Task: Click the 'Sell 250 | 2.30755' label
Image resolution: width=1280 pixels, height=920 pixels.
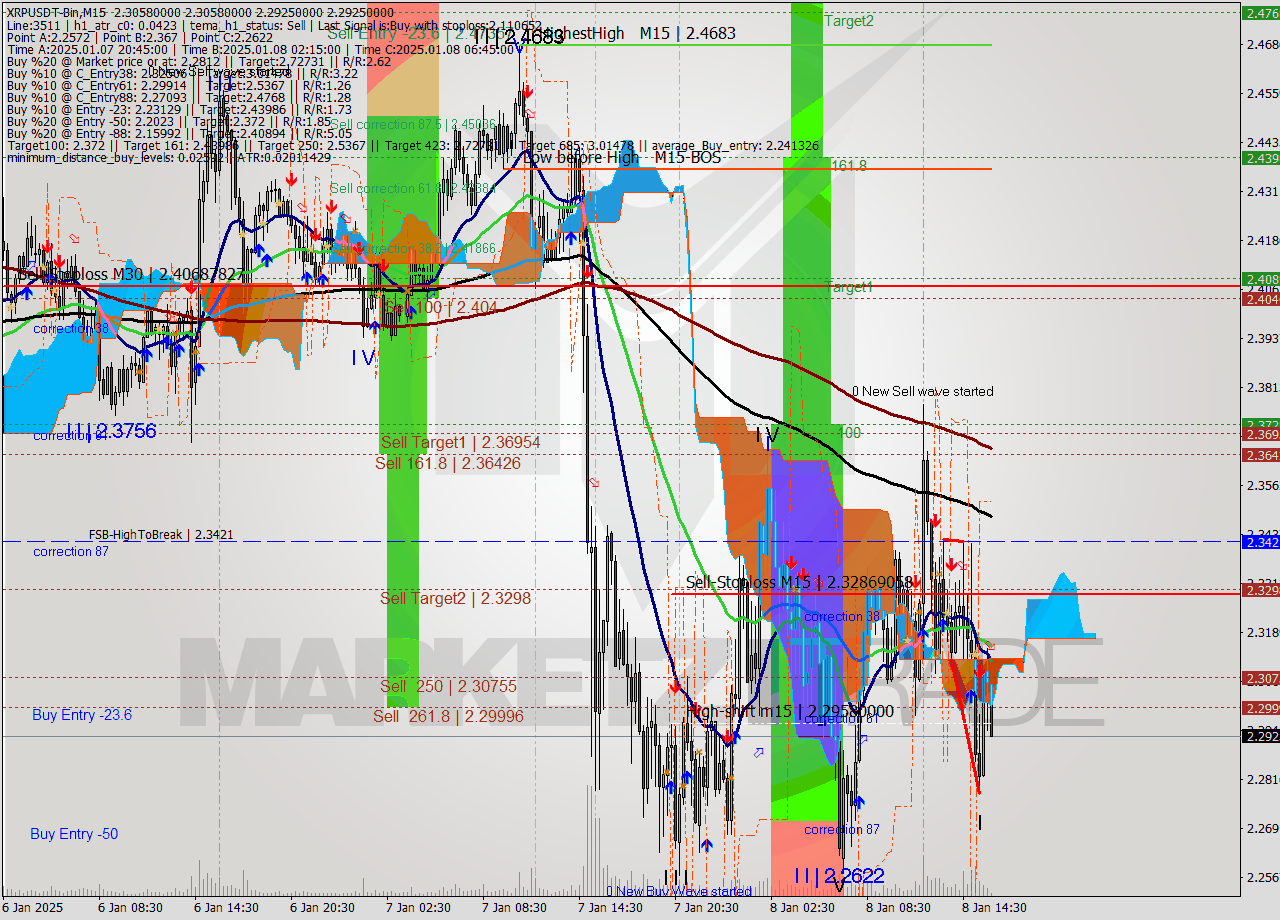Action: pyautogui.click(x=448, y=686)
